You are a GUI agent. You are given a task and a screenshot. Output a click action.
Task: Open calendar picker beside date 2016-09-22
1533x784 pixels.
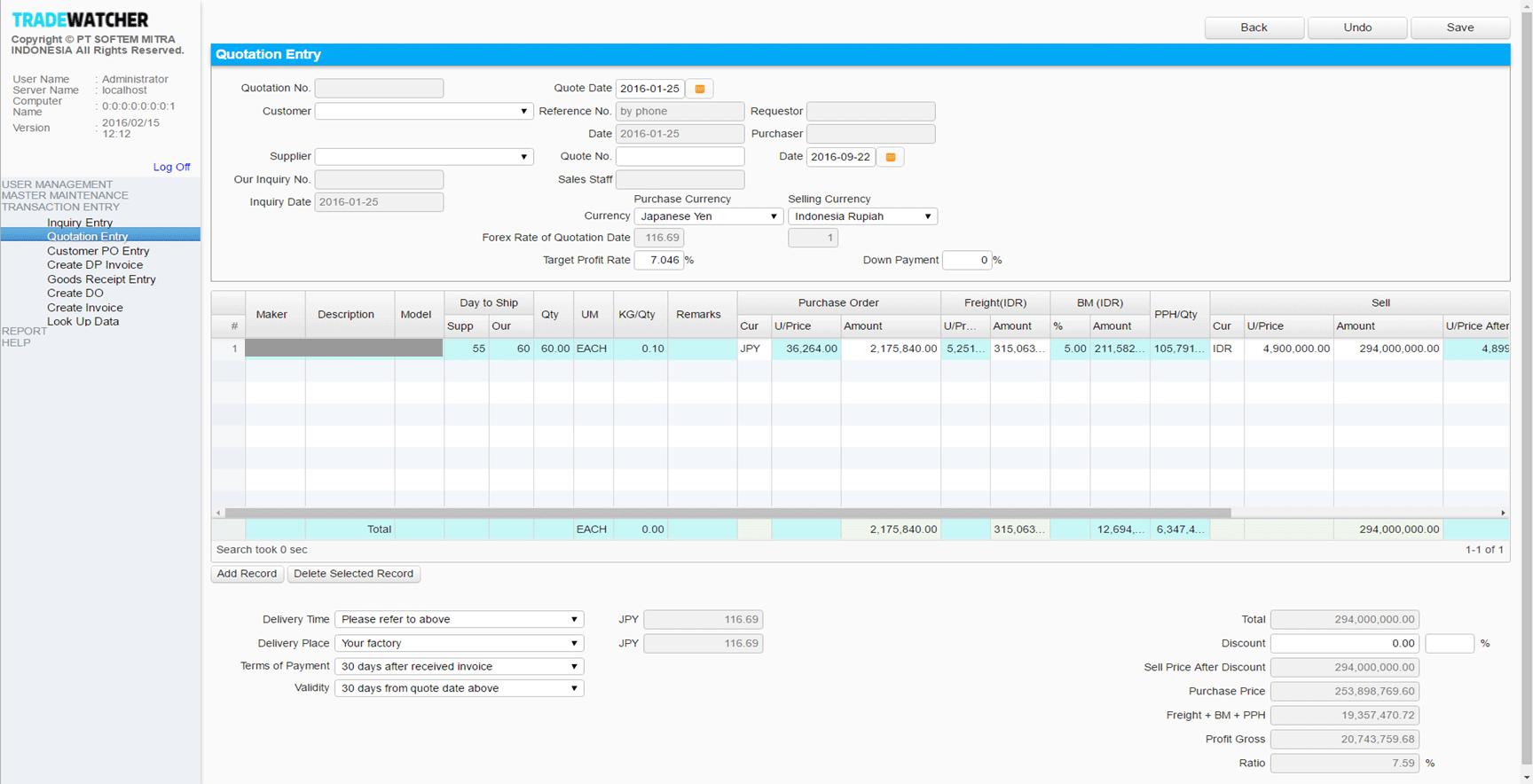[891, 157]
